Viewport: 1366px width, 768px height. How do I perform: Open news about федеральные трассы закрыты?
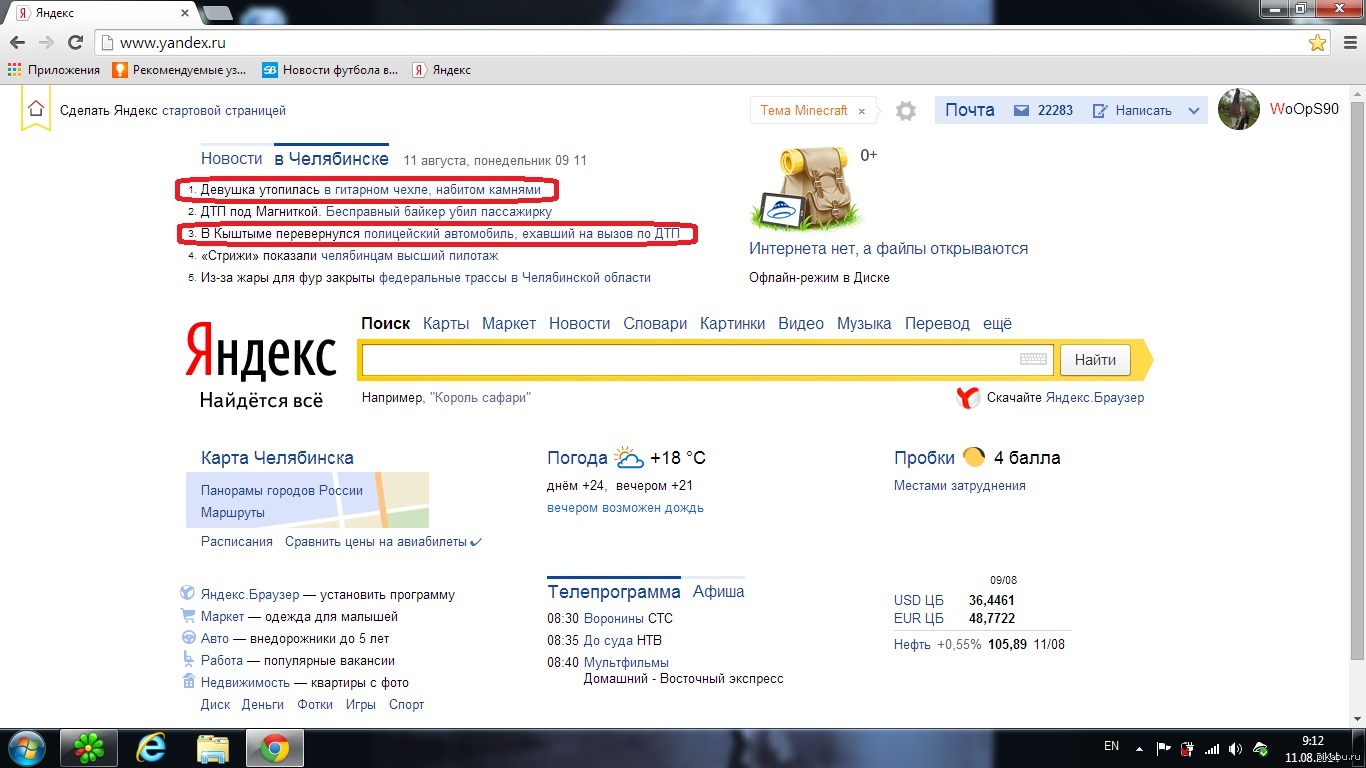pyautogui.click(x=426, y=277)
